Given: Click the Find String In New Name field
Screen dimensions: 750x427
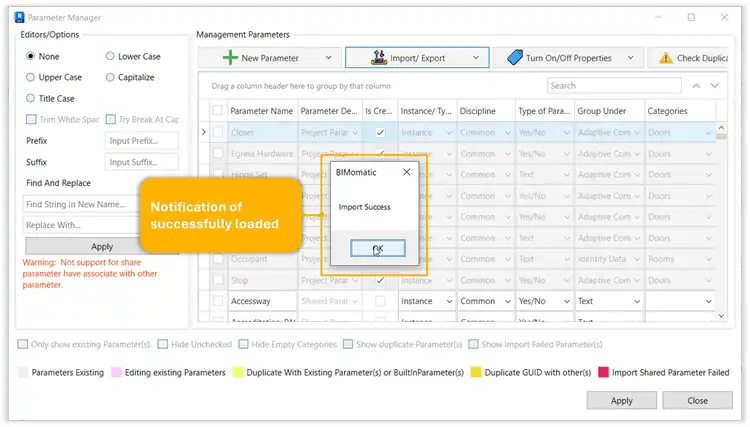Looking at the screenshot, I should (80, 204).
